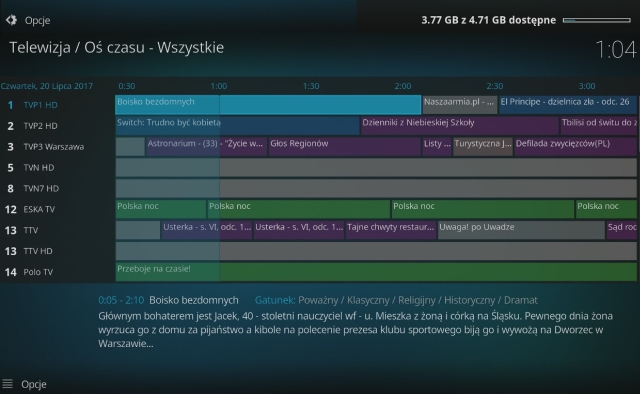Click the 0:30 timeline marker
640x394 pixels.
(x=127, y=86)
